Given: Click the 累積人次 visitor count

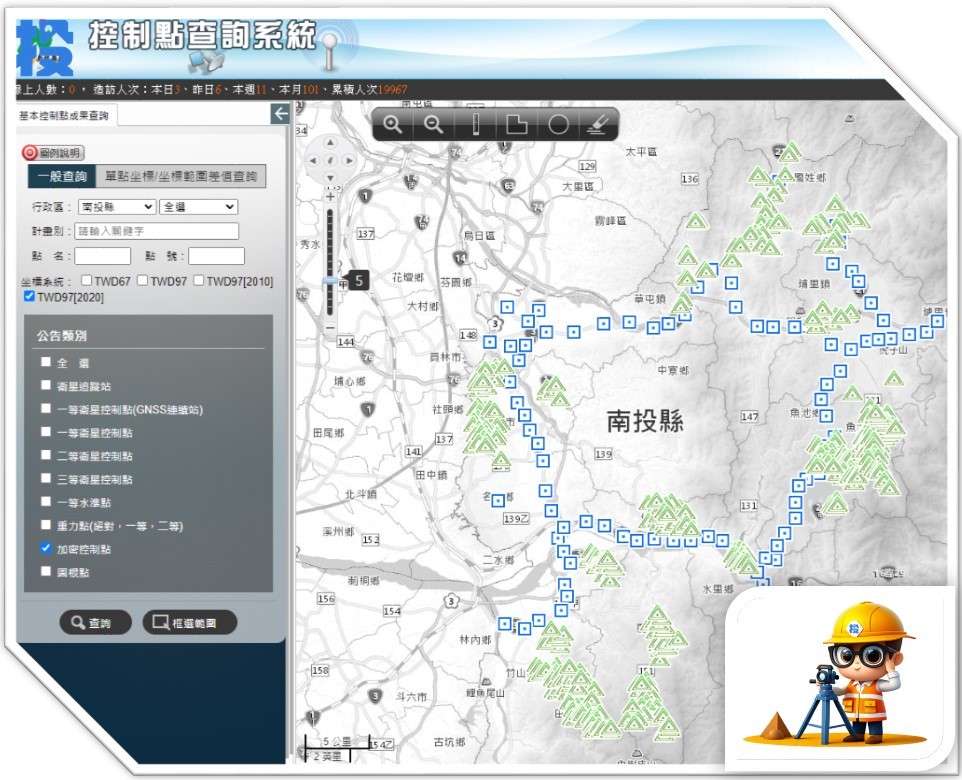Looking at the screenshot, I should [369, 90].
